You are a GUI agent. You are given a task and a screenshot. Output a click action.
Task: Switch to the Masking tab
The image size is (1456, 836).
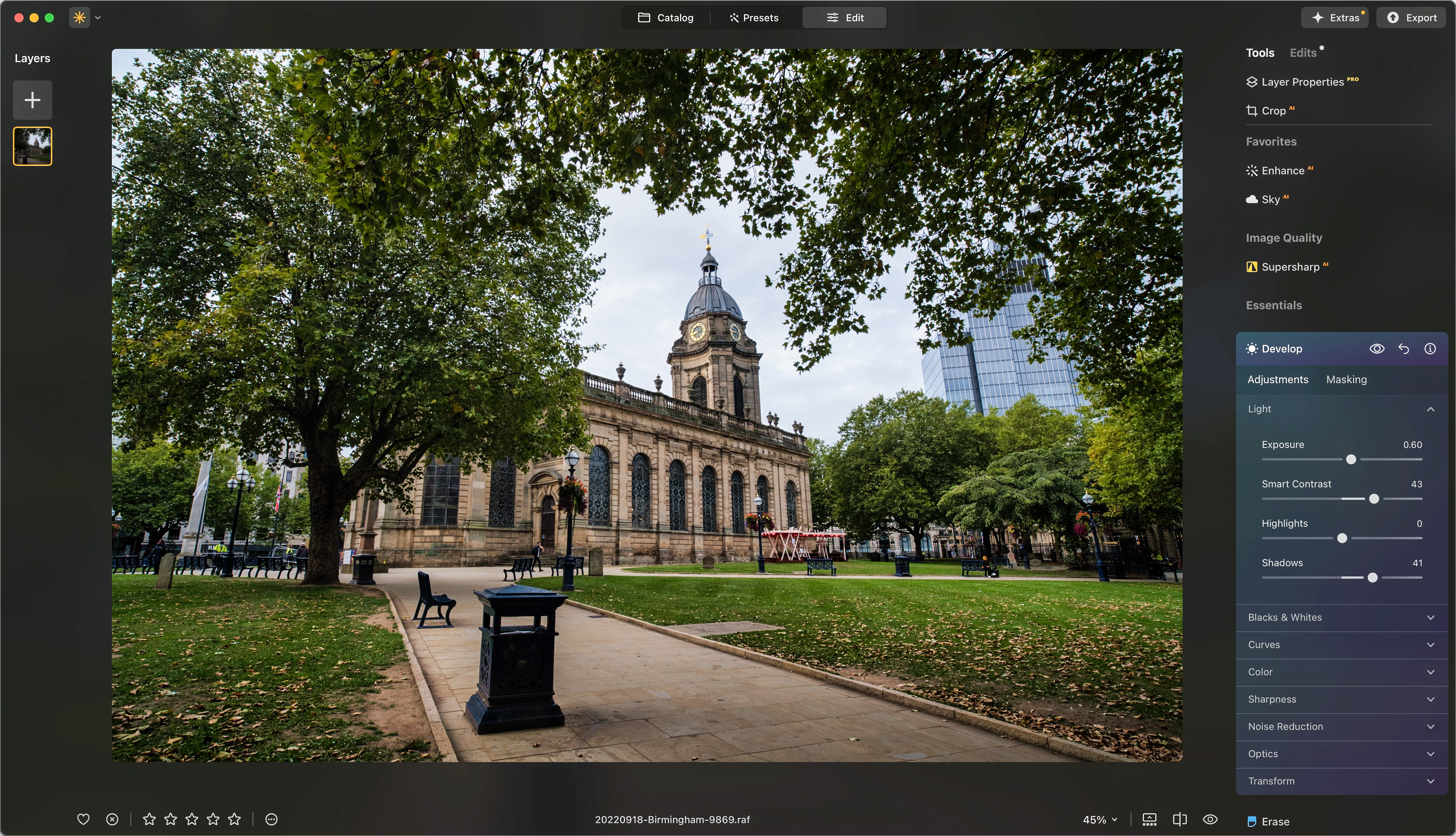click(1346, 379)
